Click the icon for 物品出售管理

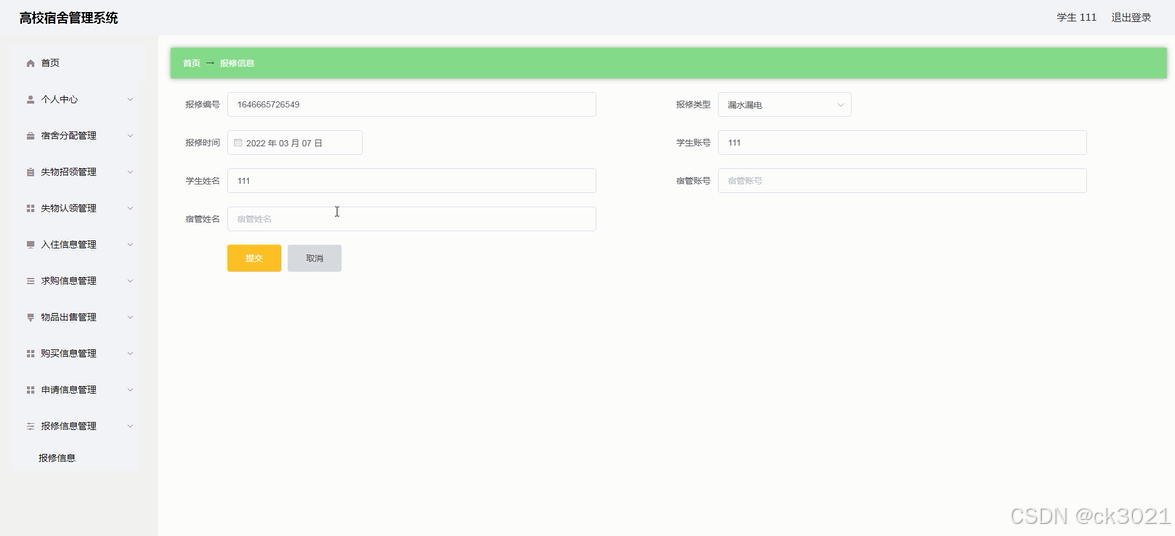point(30,317)
